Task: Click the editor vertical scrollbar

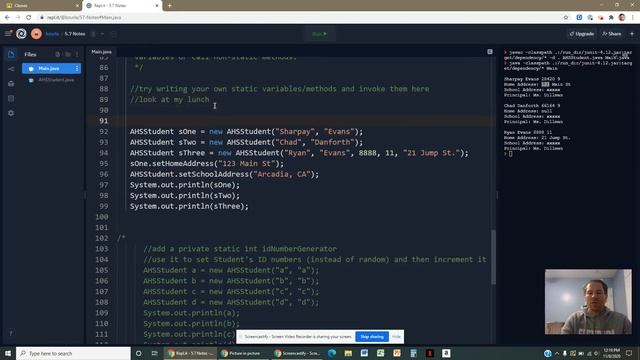Action: (493, 257)
